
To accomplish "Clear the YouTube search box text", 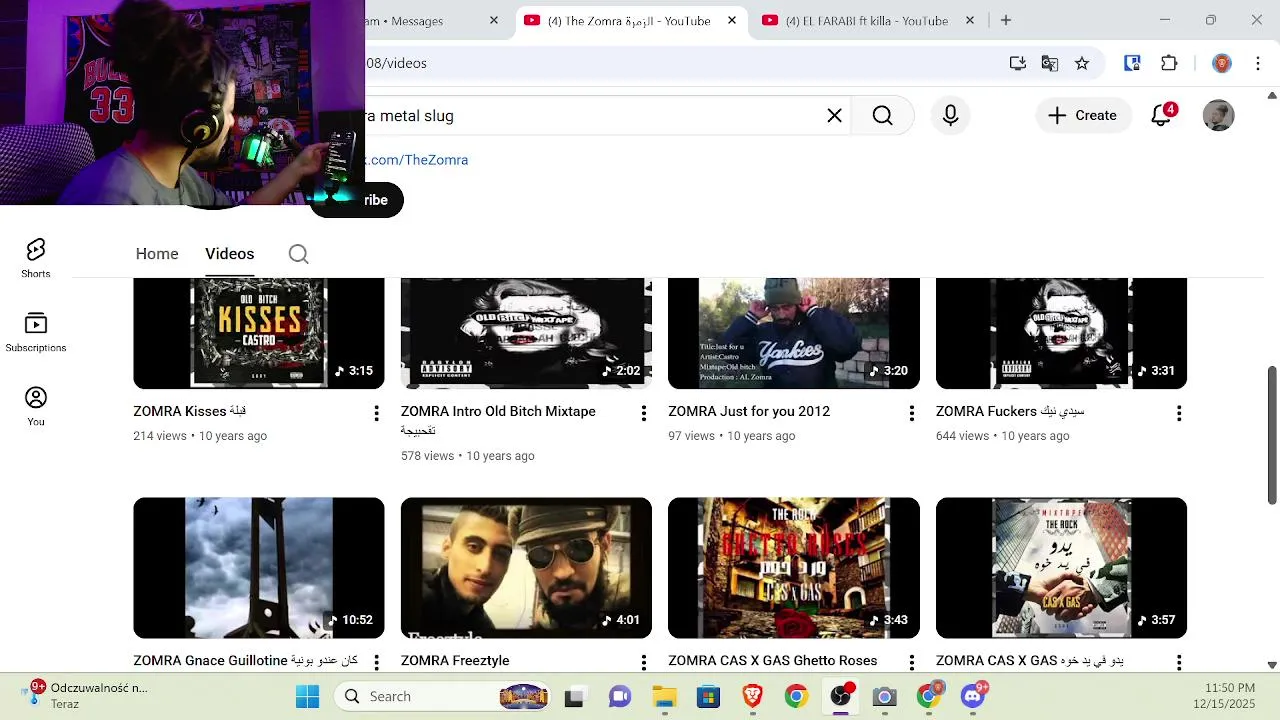I will pyautogui.click(x=834, y=116).
